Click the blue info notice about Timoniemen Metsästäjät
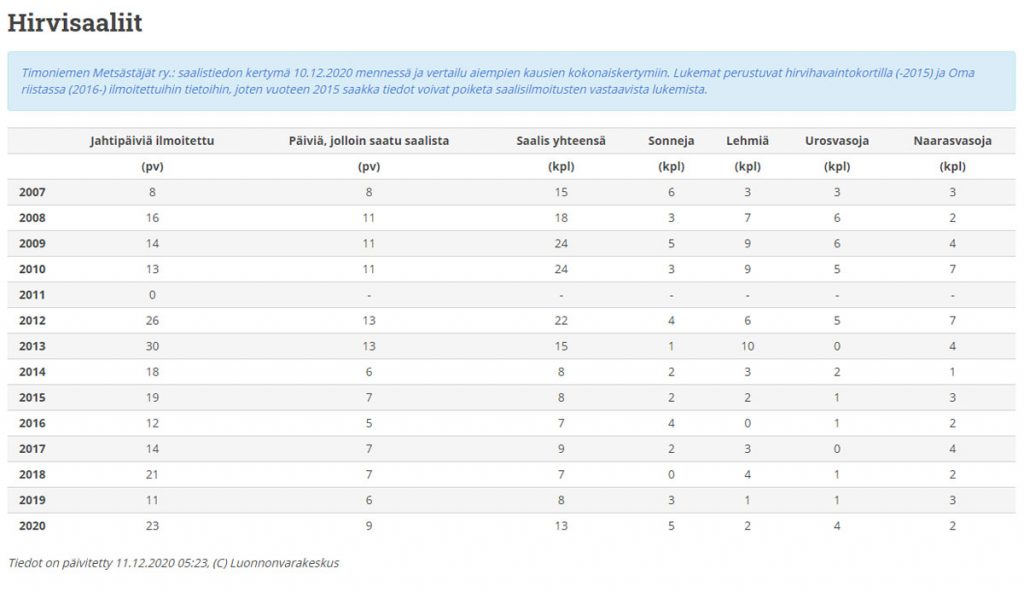This screenshot has width=1024, height=592. (510, 81)
